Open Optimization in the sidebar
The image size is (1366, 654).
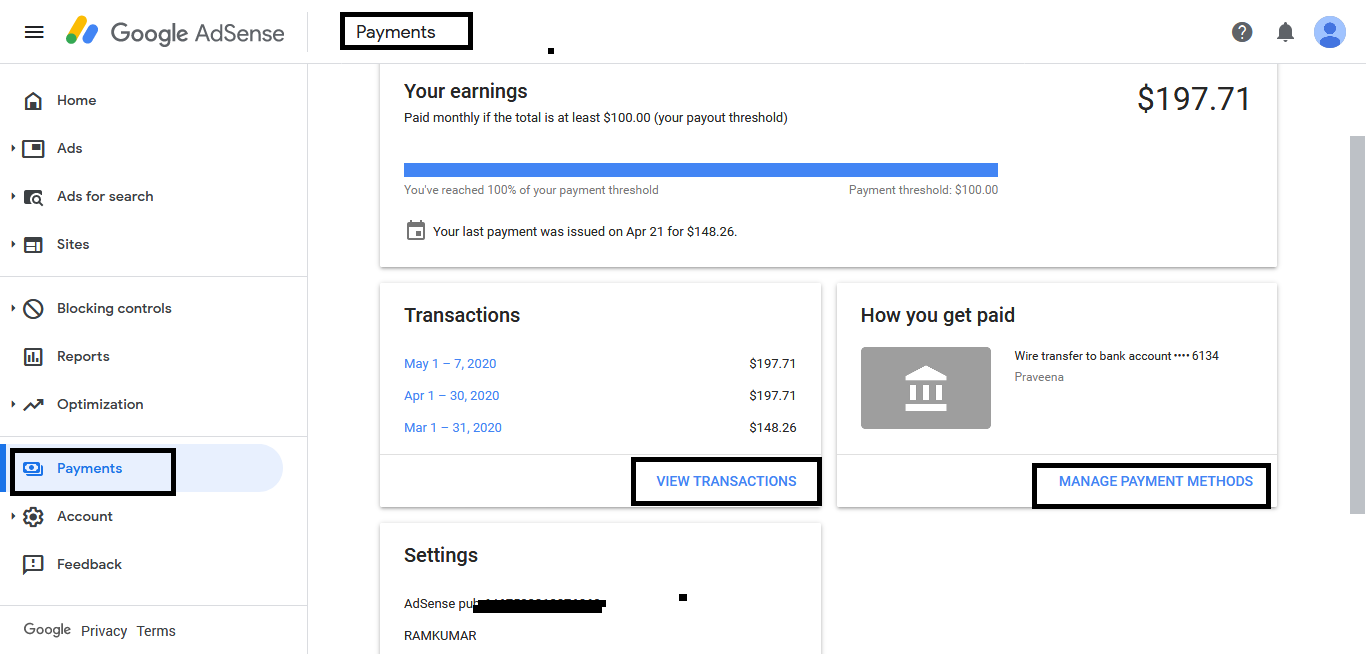coord(100,405)
